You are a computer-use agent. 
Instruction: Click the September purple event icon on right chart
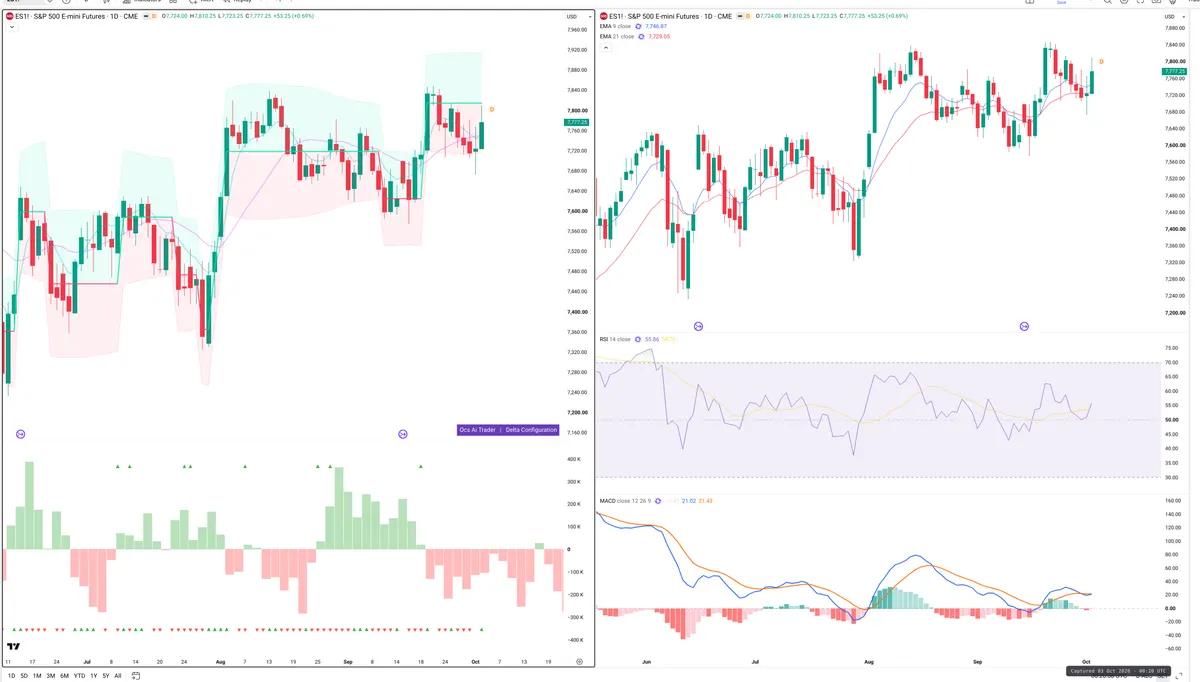1024,326
